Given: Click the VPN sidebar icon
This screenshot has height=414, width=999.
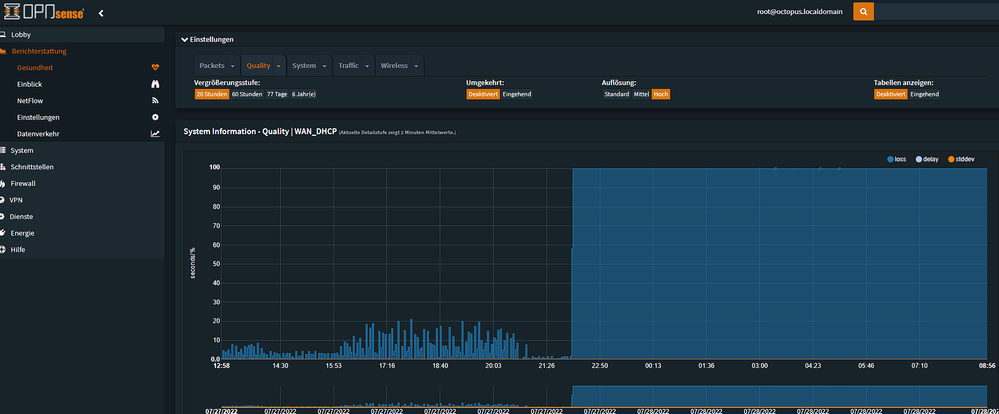Looking at the screenshot, I should click(3, 200).
